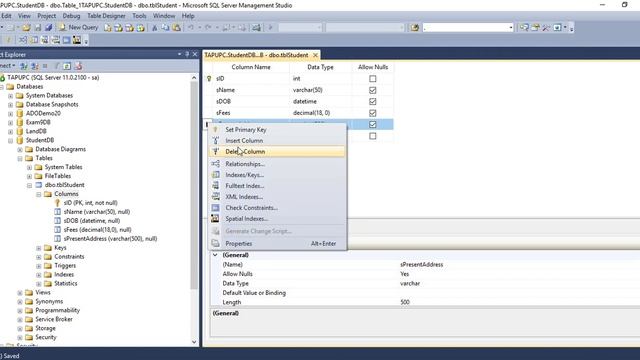The image size is (640, 360).
Task: Choose Set Primary Key from context menu
Action: pos(278,129)
